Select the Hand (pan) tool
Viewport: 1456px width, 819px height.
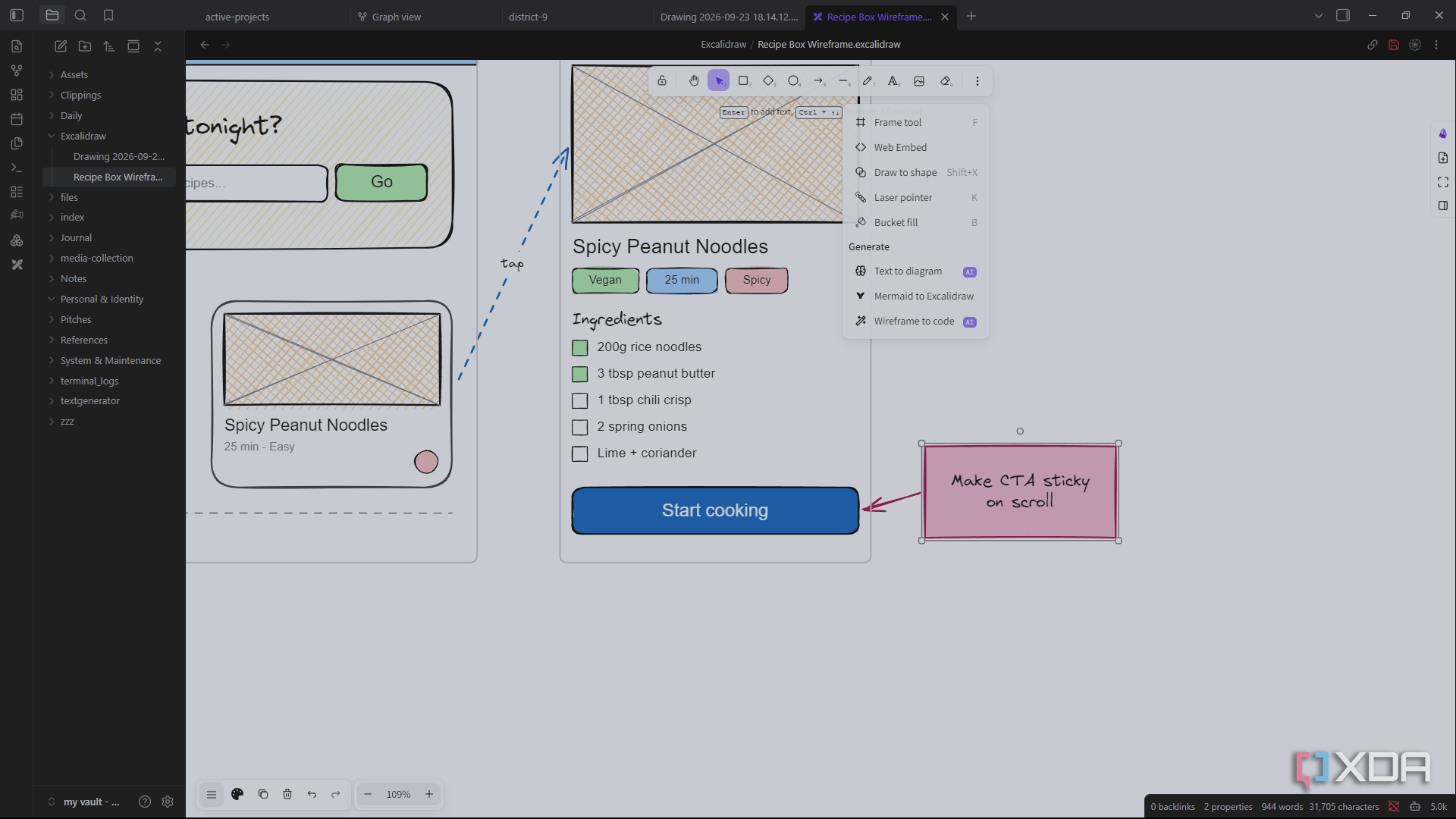[693, 81]
